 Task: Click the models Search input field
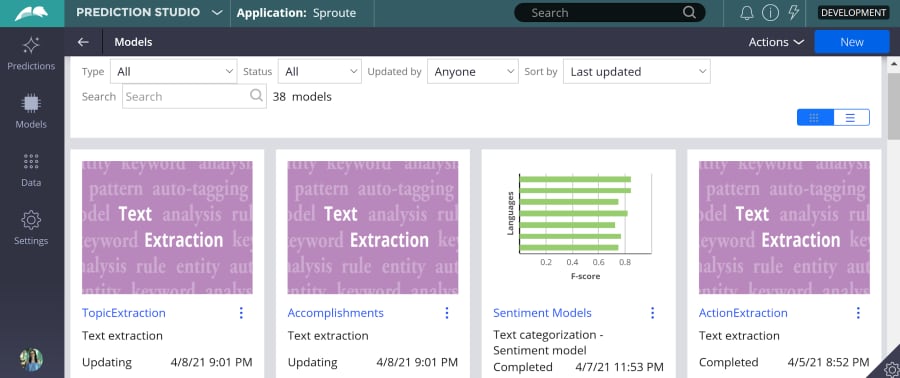tap(194, 96)
